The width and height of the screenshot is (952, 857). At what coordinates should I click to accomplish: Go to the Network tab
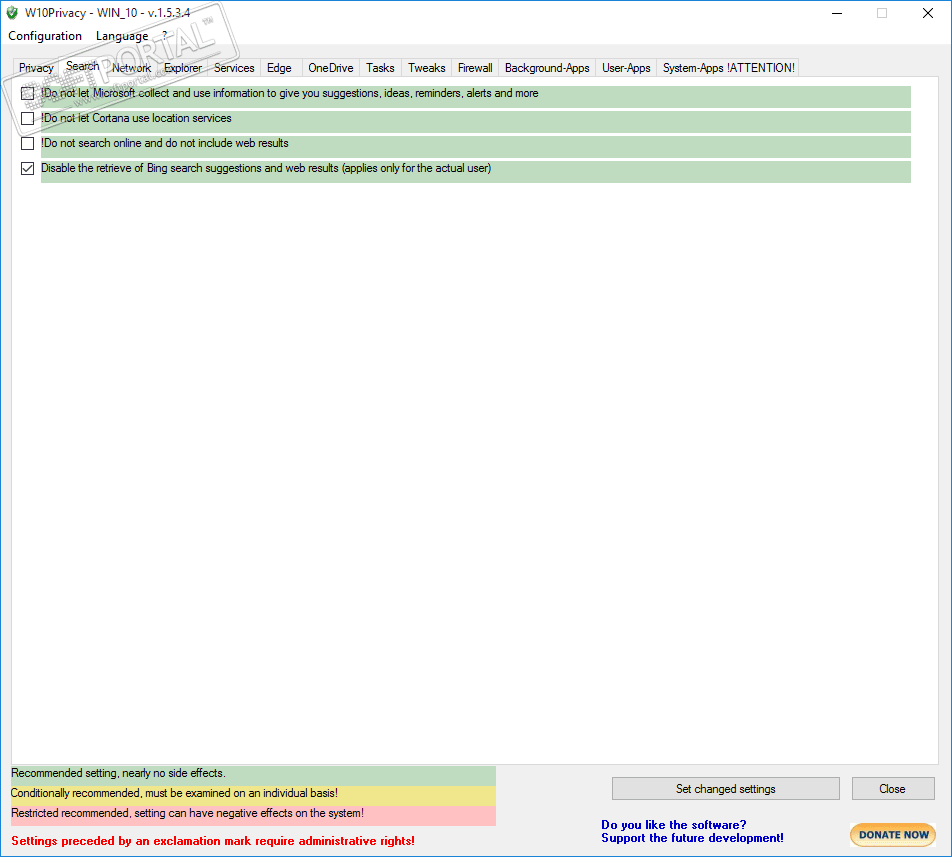tap(131, 68)
